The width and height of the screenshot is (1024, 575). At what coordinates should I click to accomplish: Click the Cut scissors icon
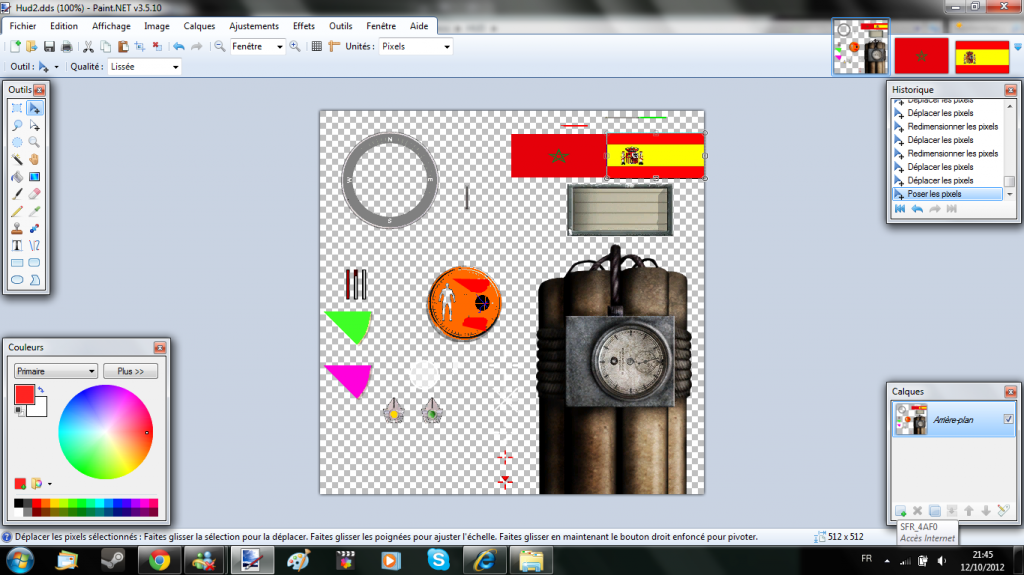88,46
